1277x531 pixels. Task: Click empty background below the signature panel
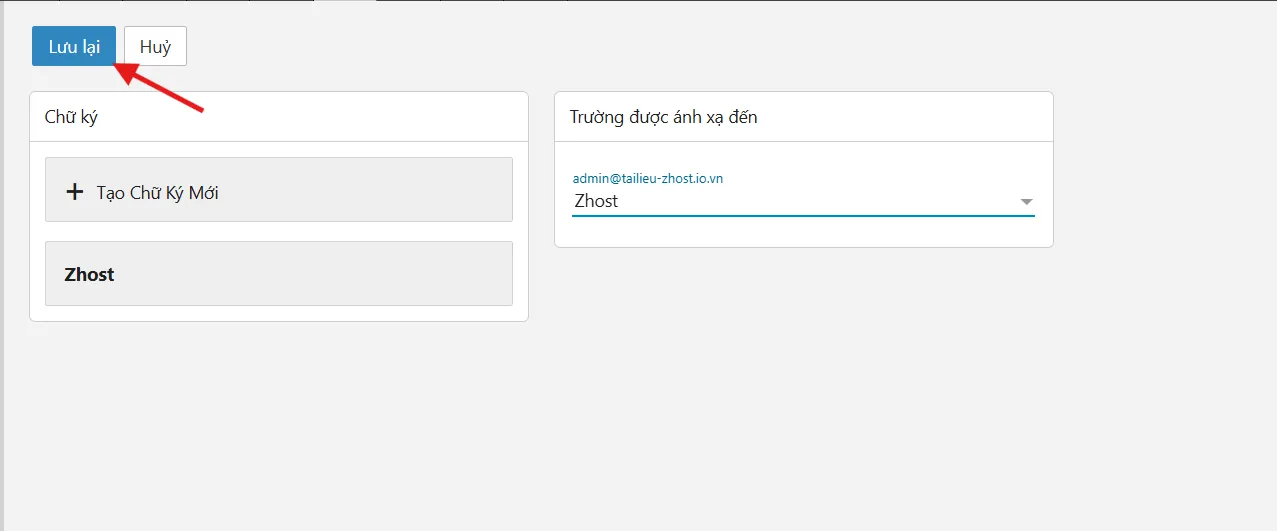pos(278,420)
